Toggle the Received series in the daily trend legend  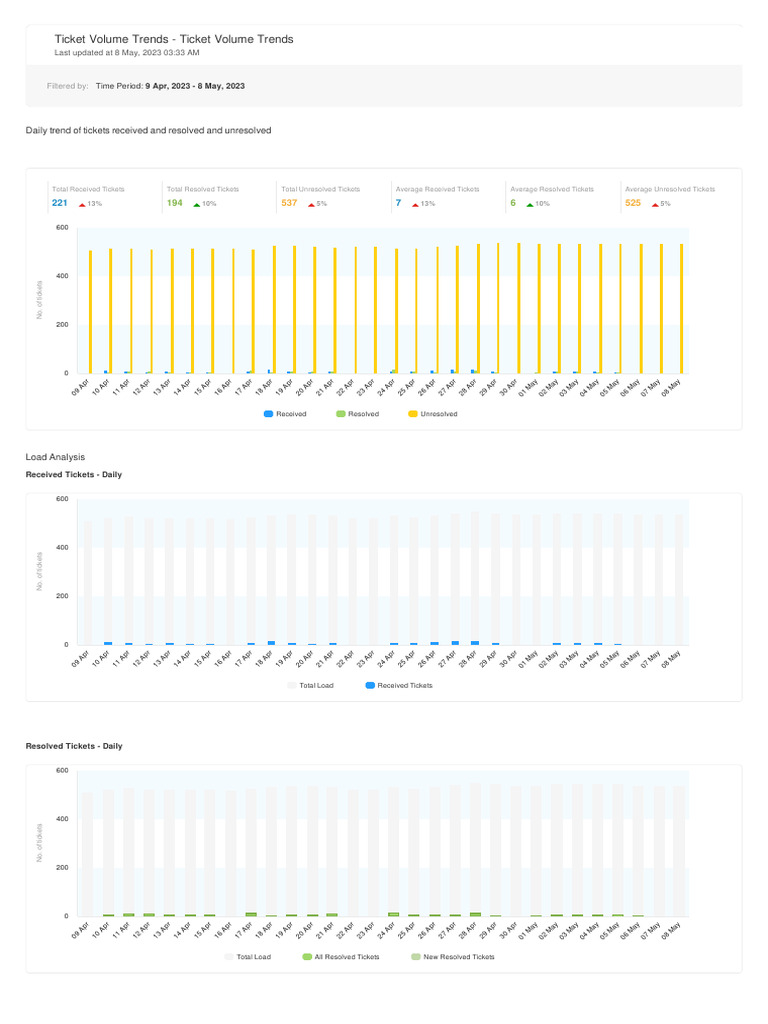tap(285, 414)
